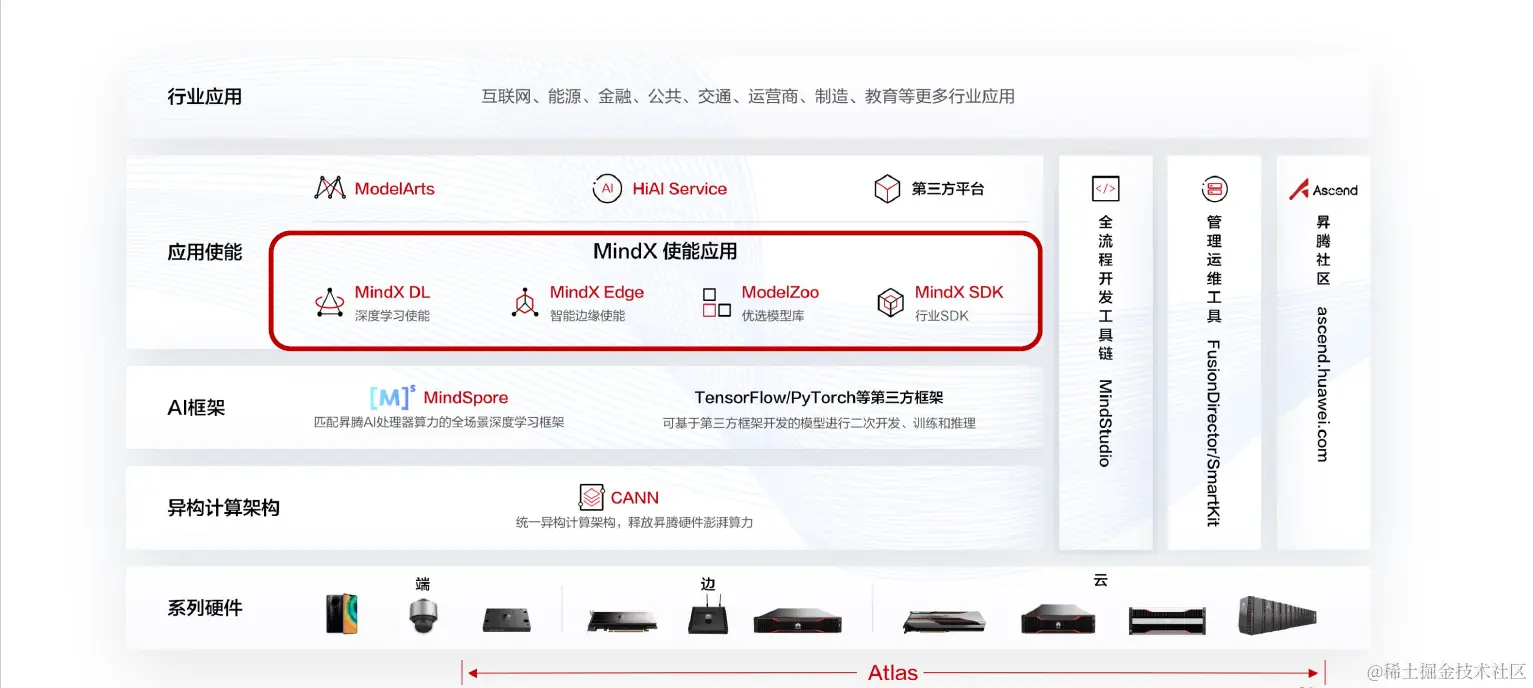Click the vertical 昇腾社区 text

[x=1323, y=250]
